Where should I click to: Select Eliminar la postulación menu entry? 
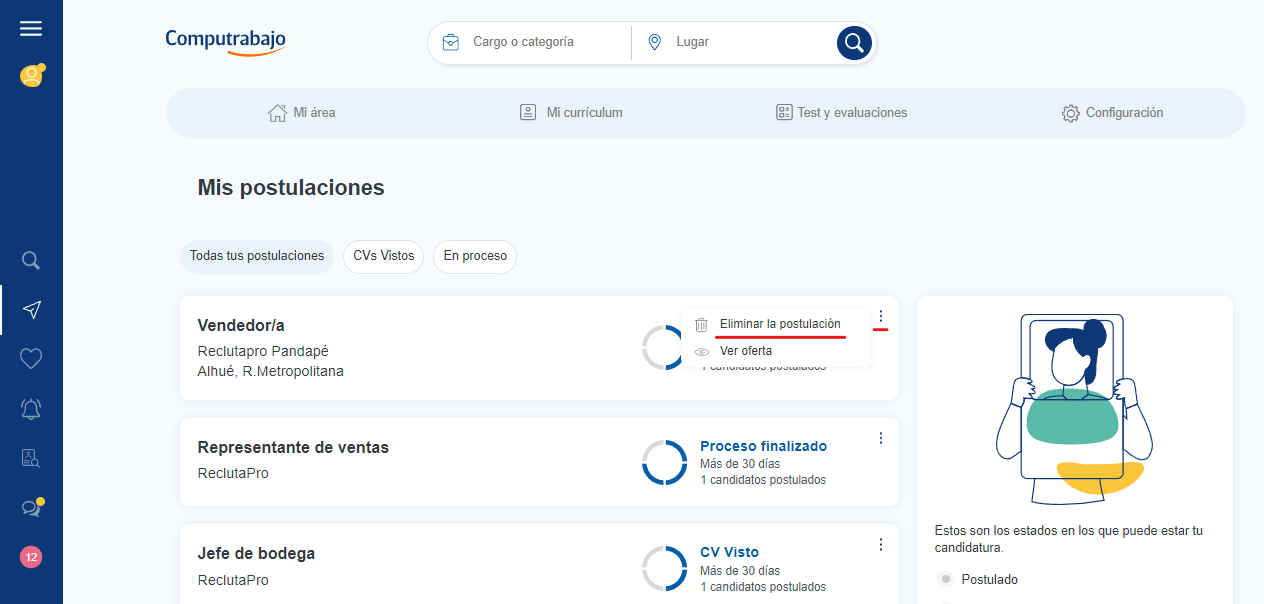point(779,324)
